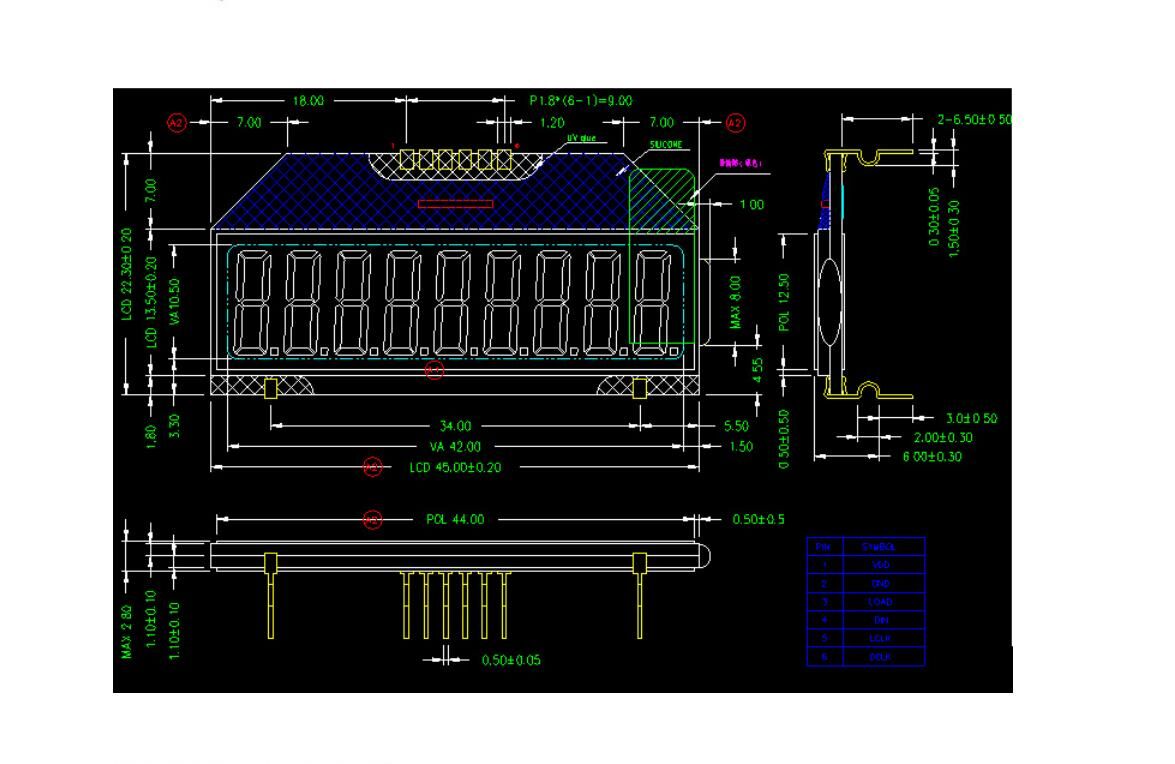Select the red A2 datum marker on left

(x=178, y=120)
